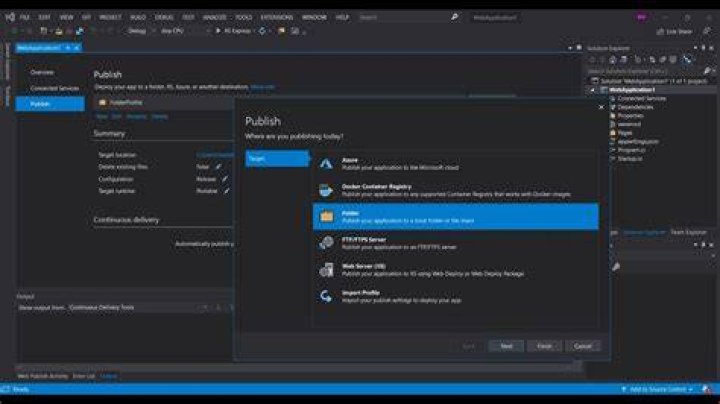Viewport: 720px width, 404px height.
Task: Click the Cancel button
Action: point(583,346)
